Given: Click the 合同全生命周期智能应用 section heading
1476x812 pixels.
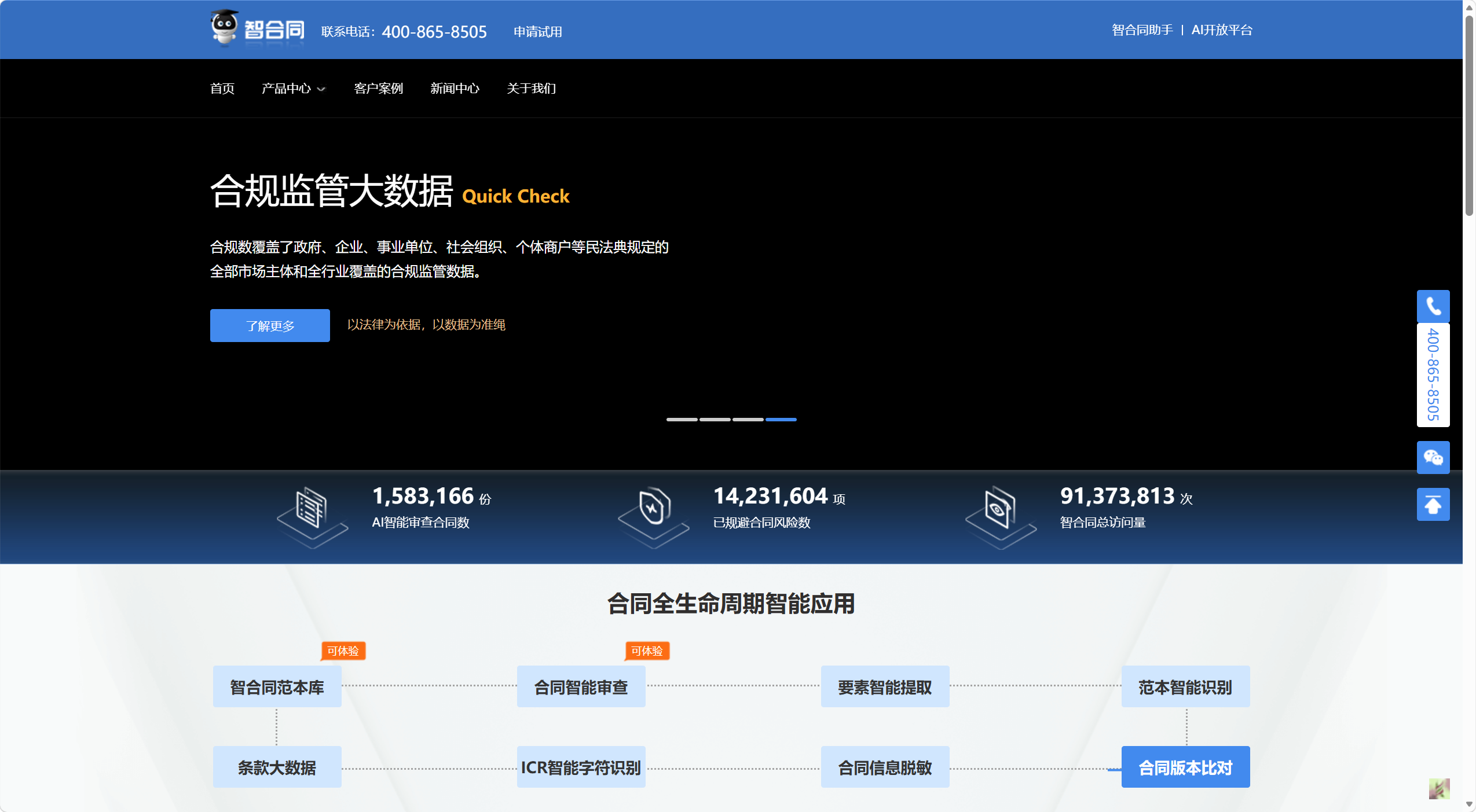Looking at the screenshot, I should coord(731,604).
